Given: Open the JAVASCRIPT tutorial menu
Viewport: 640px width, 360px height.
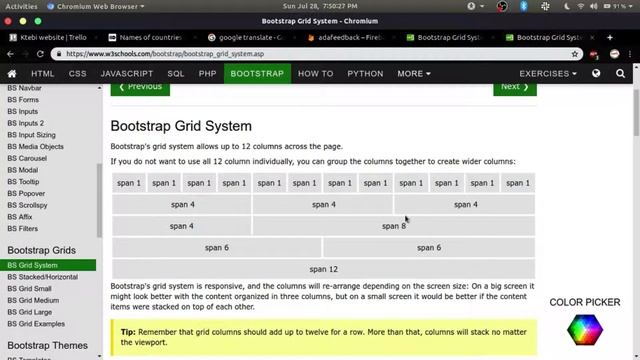Looking at the screenshot, I should pos(127,73).
